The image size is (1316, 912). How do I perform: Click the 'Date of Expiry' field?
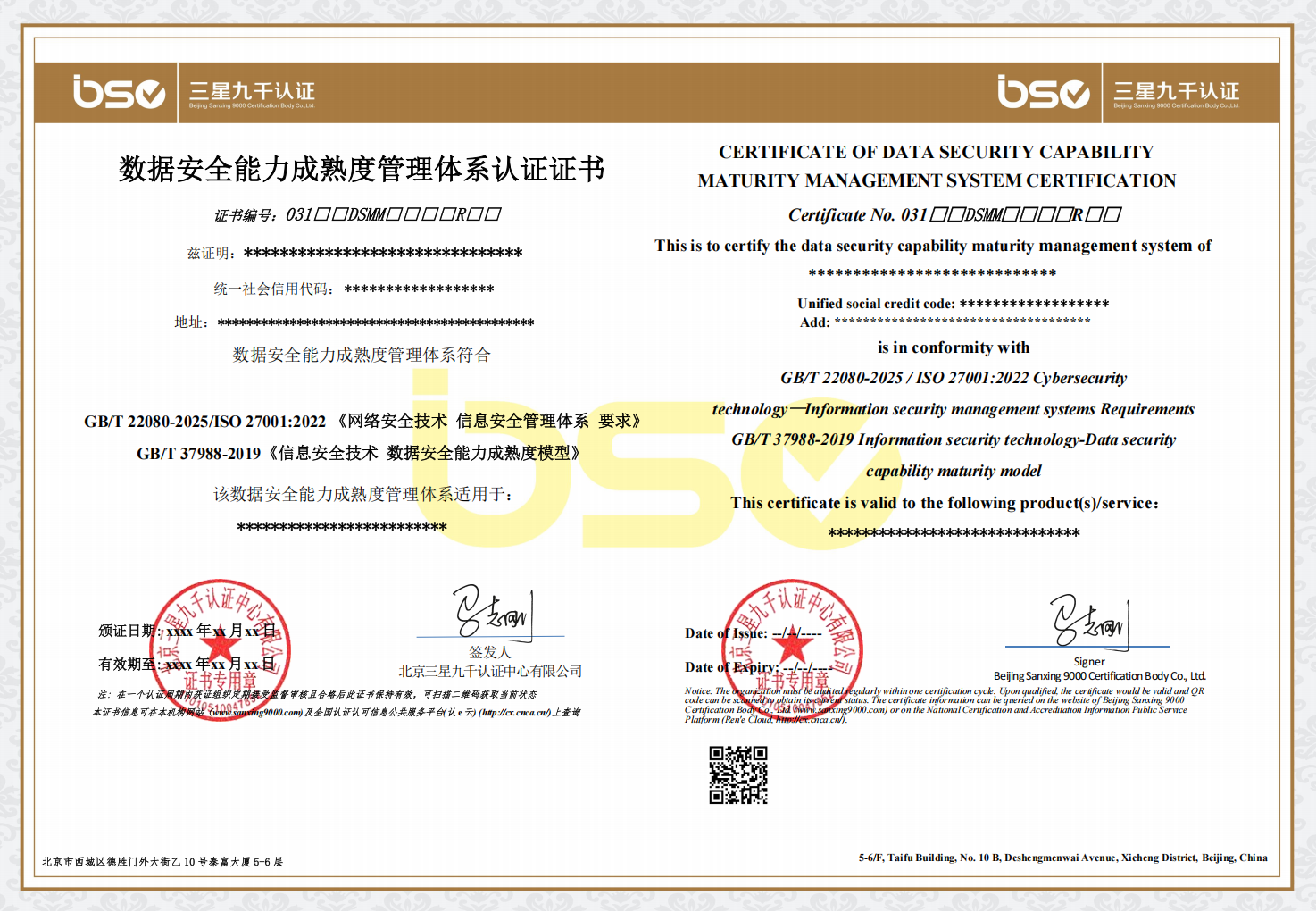point(757,667)
